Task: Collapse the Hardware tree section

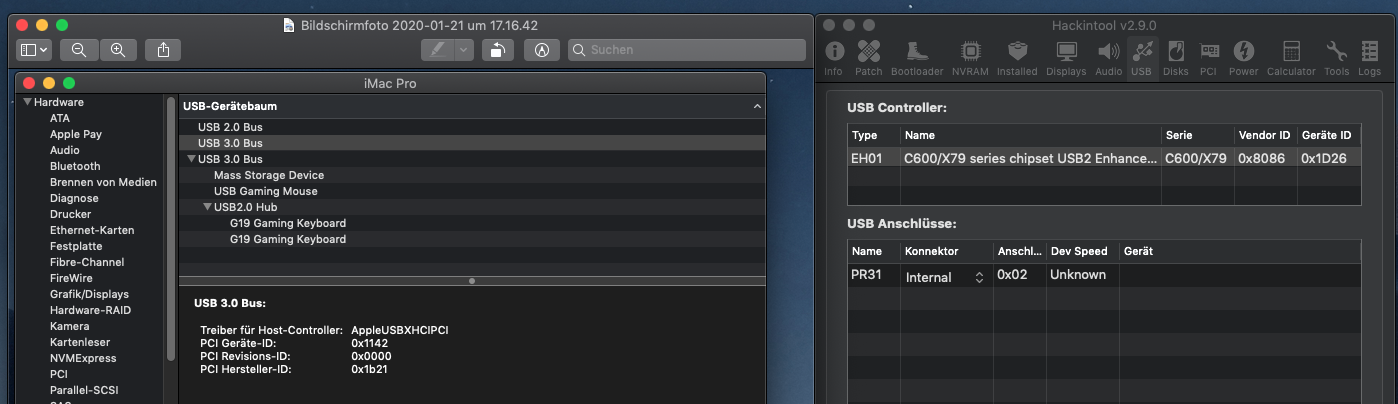Action: (x=27, y=102)
